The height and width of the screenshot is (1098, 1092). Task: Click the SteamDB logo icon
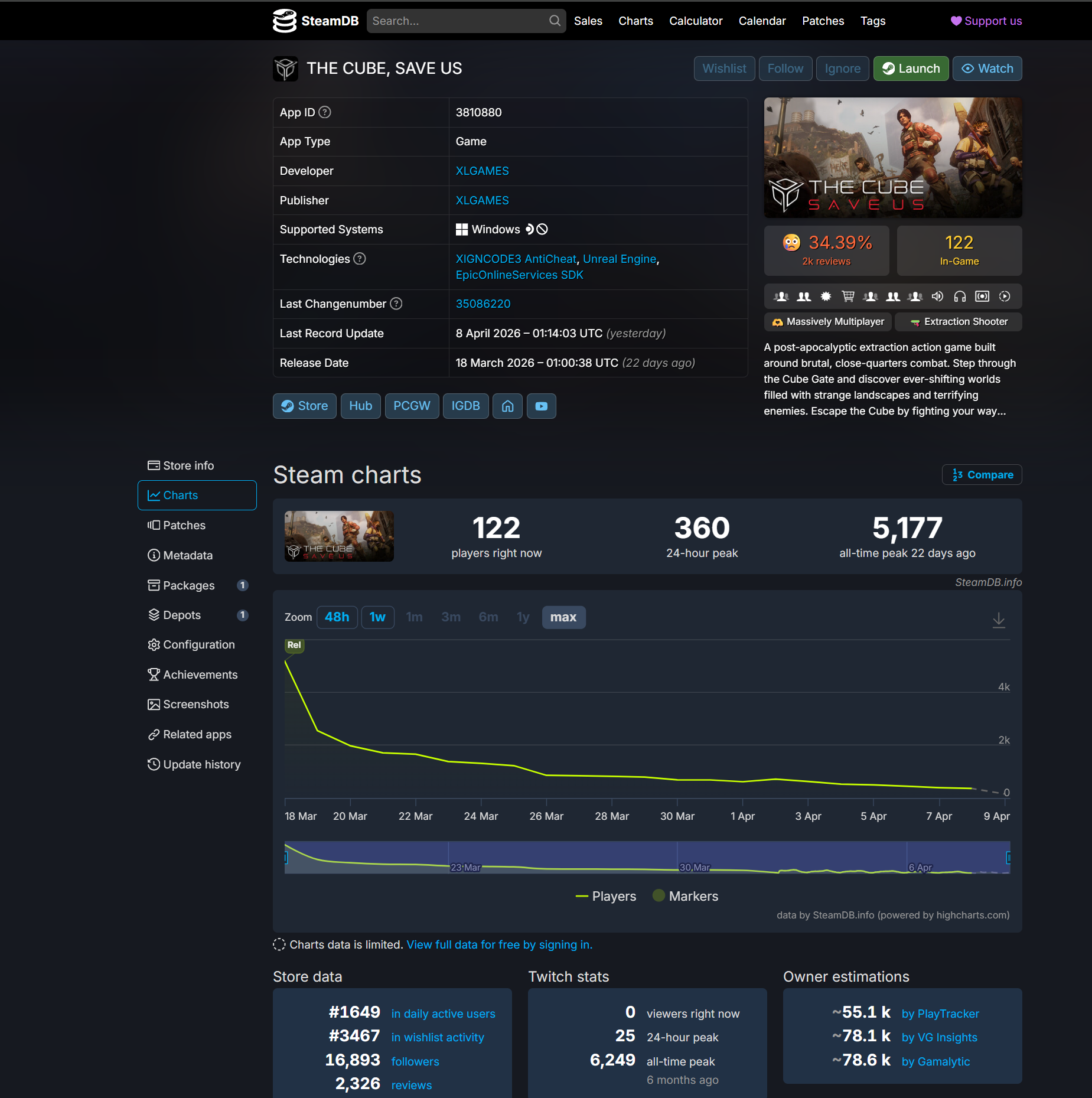coord(284,21)
